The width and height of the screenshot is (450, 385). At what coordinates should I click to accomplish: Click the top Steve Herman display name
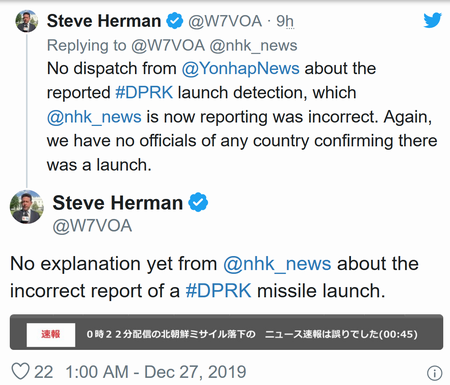pyautogui.click(x=104, y=21)
